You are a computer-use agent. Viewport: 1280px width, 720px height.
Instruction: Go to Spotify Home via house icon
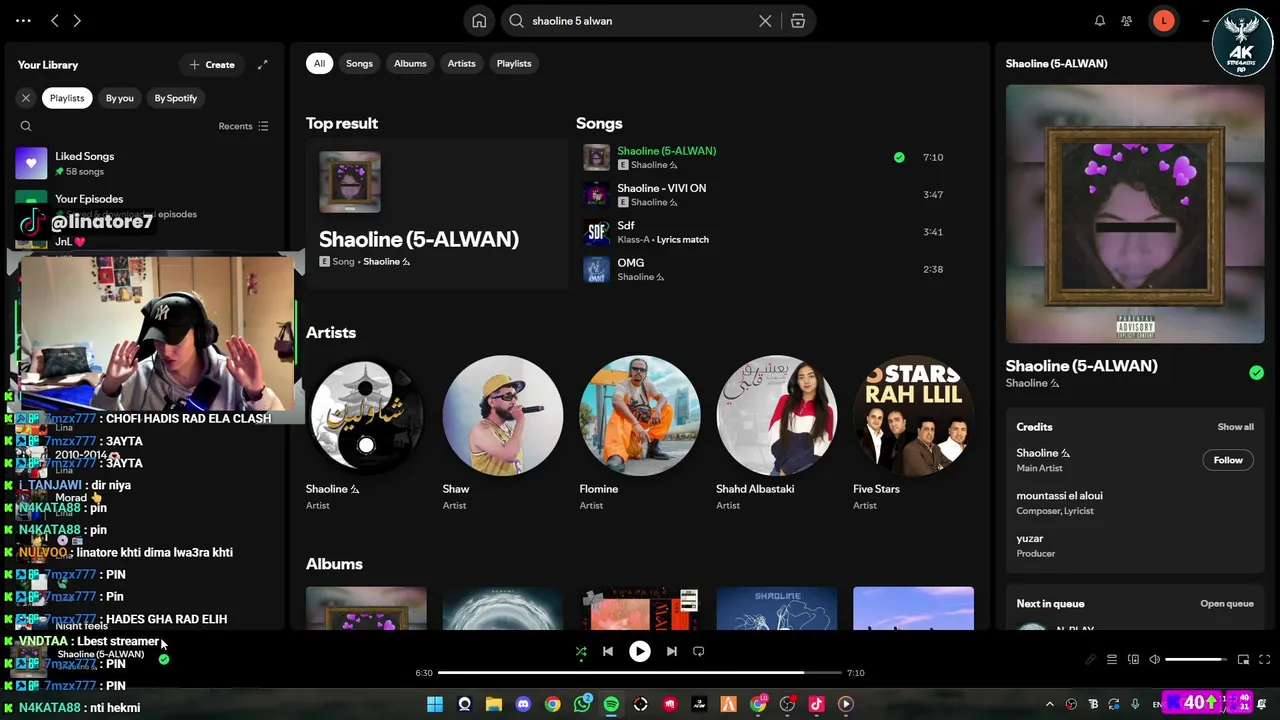pyautogui.click(x=479, y=21)
